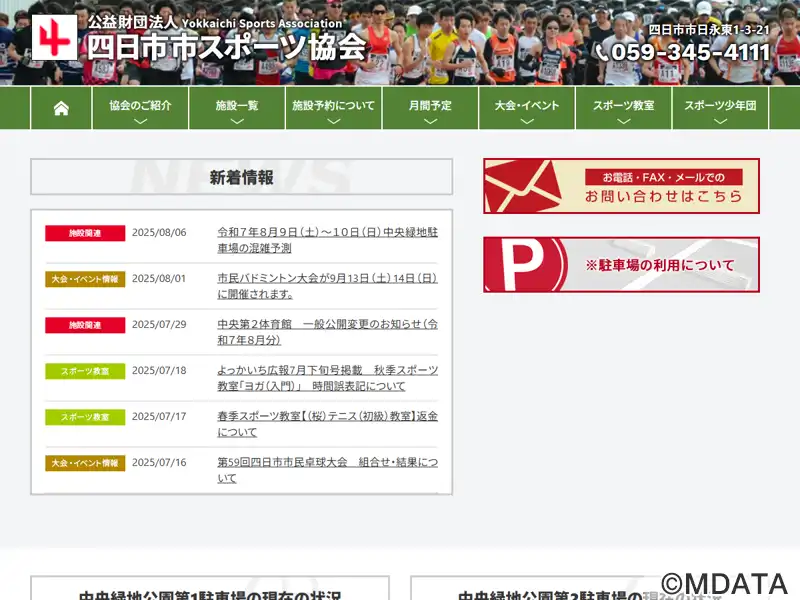Click 施設関連 tag dated 2025/07/29
800x600 pixels.
[x=85, y=325]
